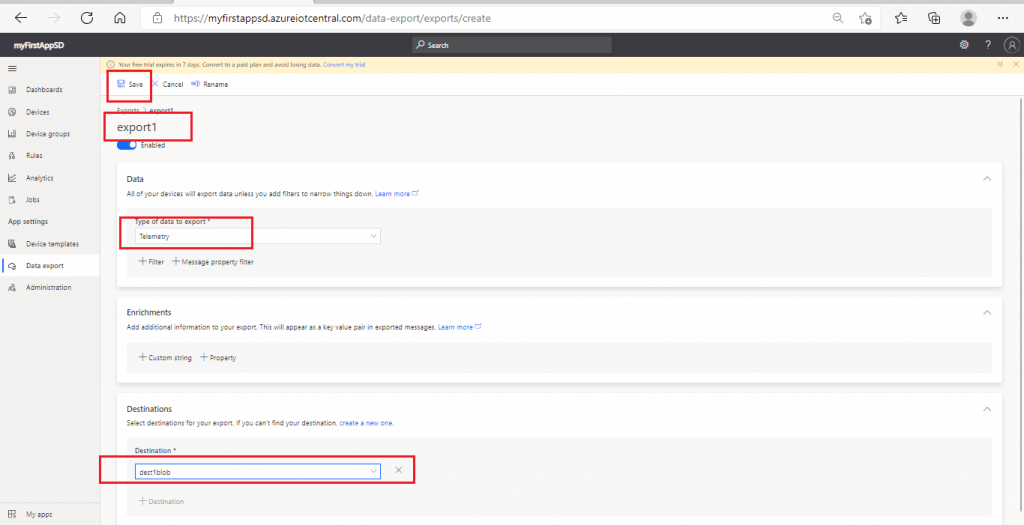1024x525 pixels.
Task: Open the account icon in app header
Action: tap(1012, 45)
